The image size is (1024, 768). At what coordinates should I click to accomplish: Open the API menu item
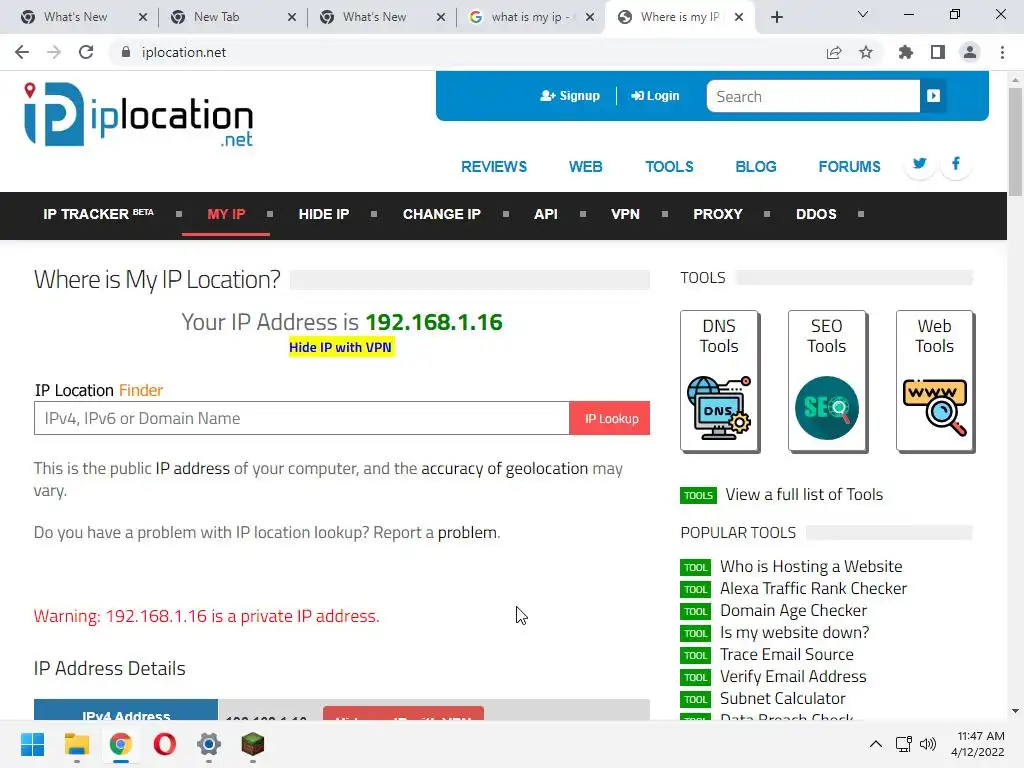coord(546,214)
